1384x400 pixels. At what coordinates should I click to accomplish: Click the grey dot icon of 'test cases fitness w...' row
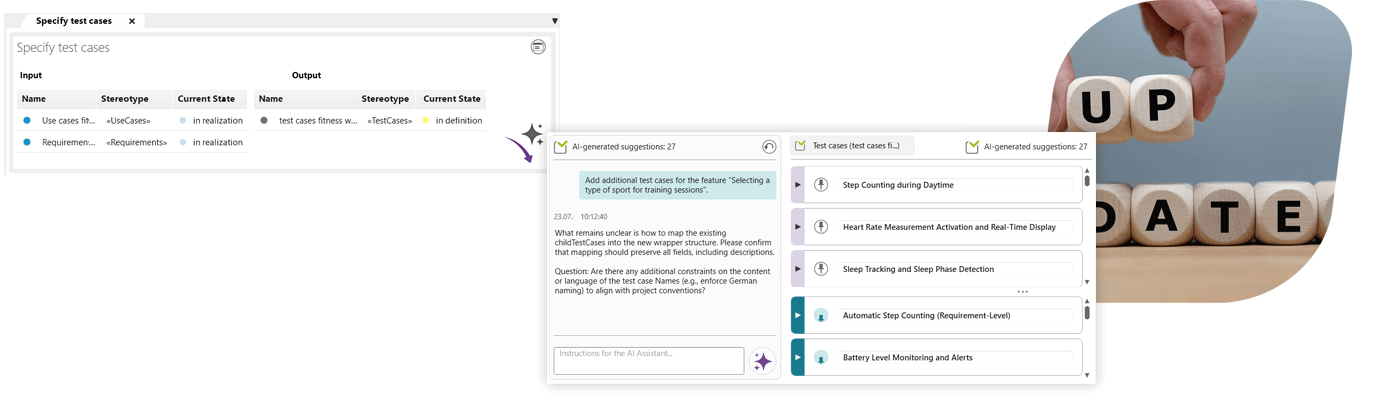point(264,120)
